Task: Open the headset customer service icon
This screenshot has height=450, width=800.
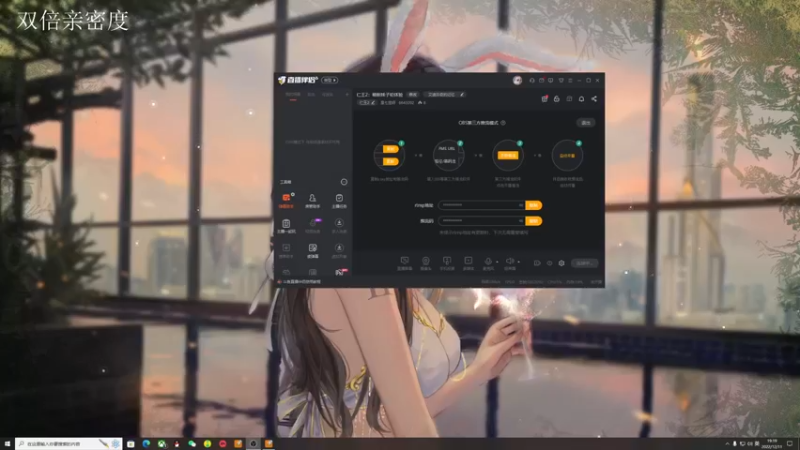Action: (532, 81)
